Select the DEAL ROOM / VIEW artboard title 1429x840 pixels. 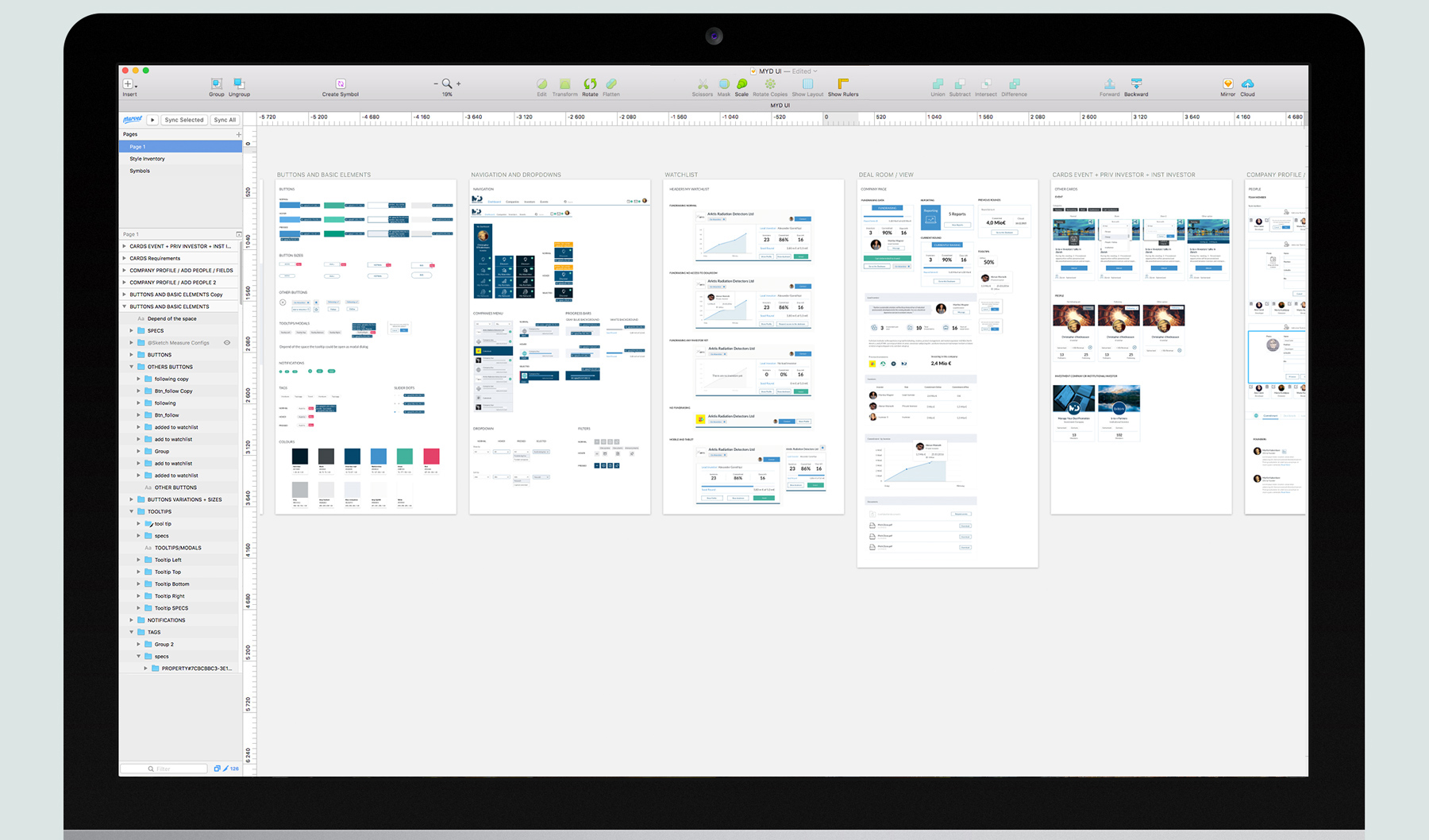[886, 175]
